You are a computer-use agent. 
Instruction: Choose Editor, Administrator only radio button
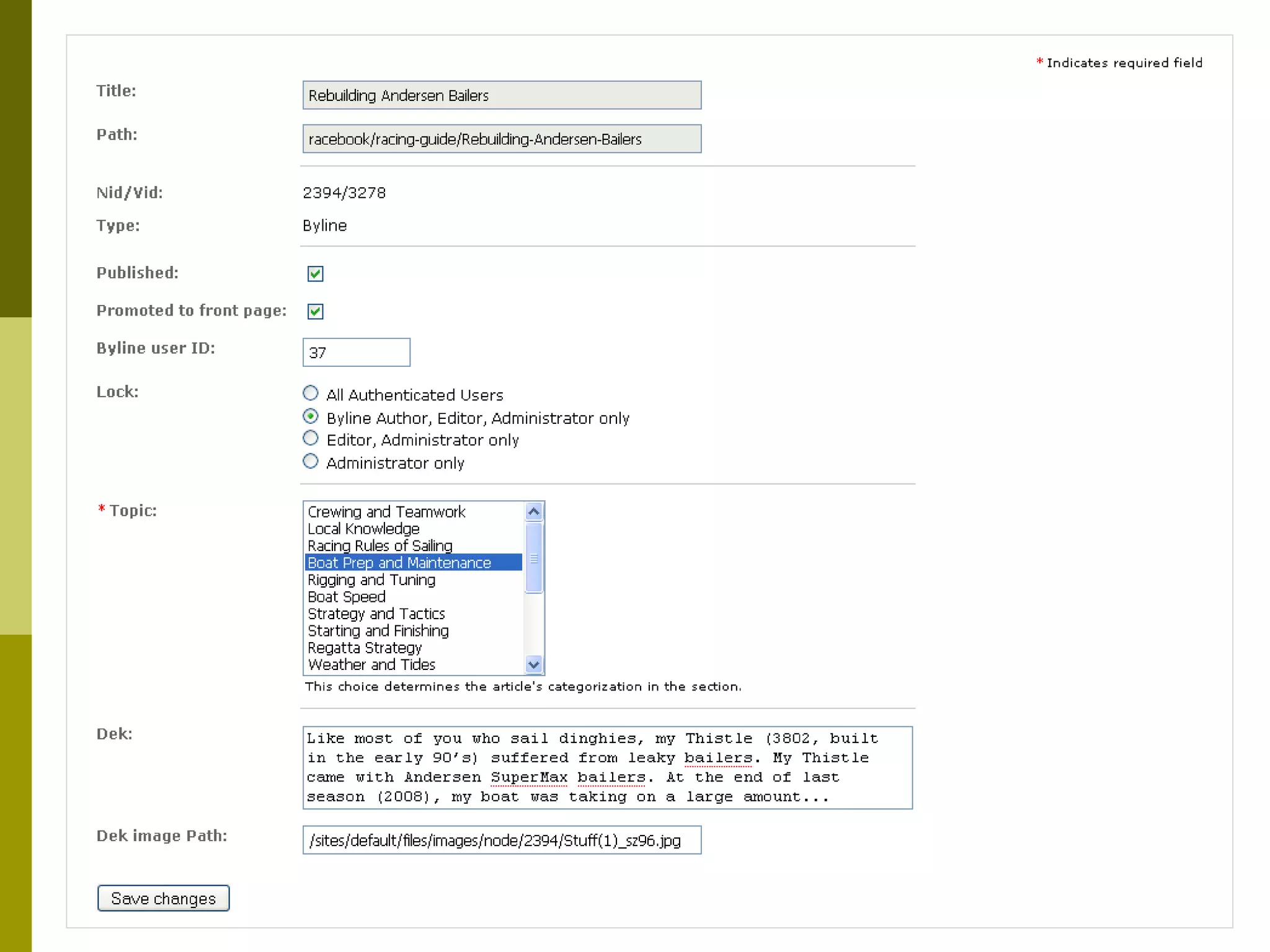311,439
